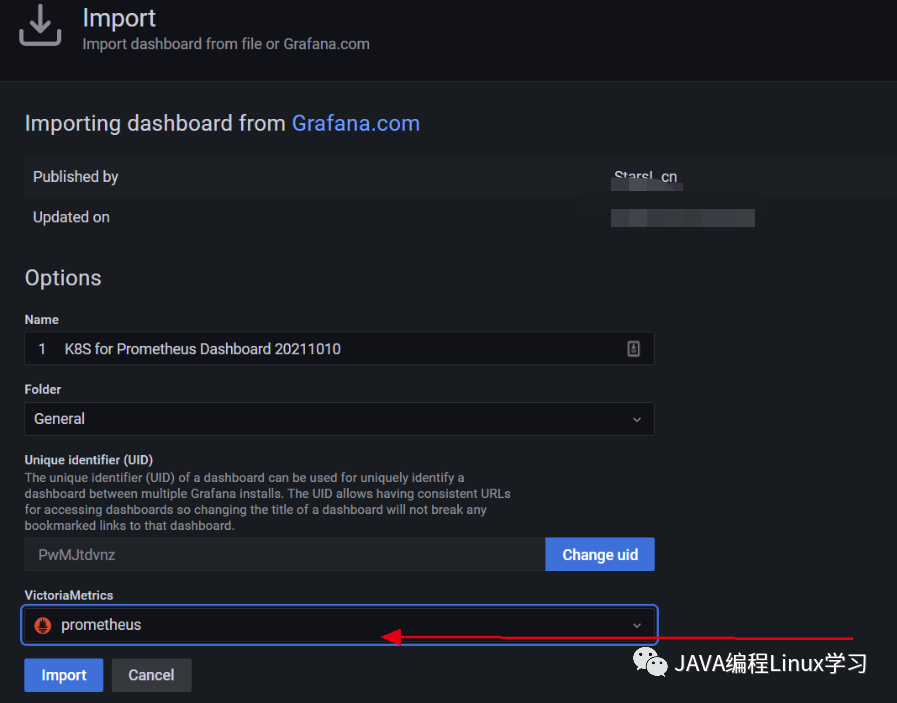Open the General folder dropdown
The image size is (897, 703).
[x=339, y=419]
